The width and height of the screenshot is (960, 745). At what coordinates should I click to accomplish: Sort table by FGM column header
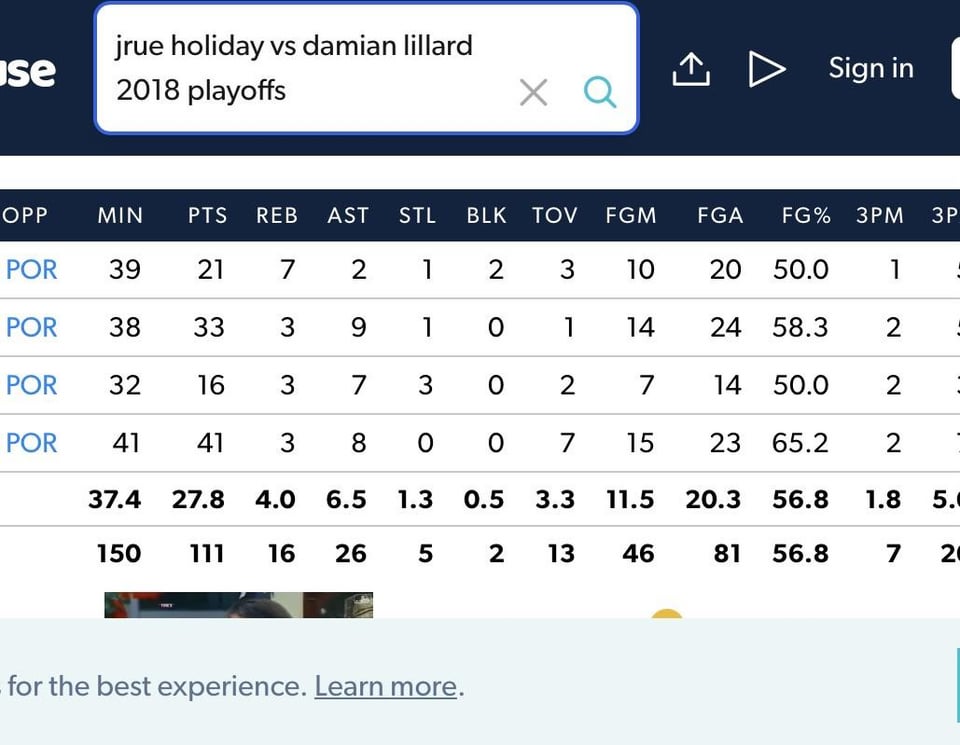(631, 215)
